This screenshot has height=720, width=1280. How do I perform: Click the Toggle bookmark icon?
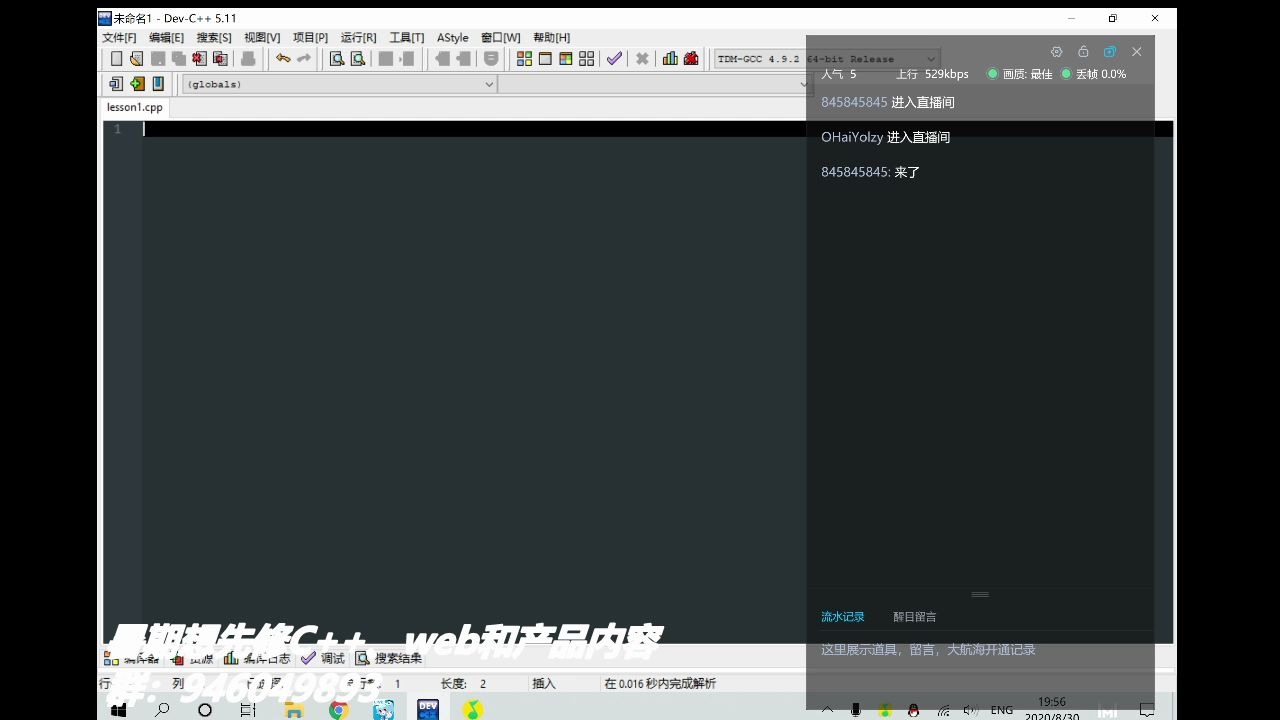(x=491, y=59)
